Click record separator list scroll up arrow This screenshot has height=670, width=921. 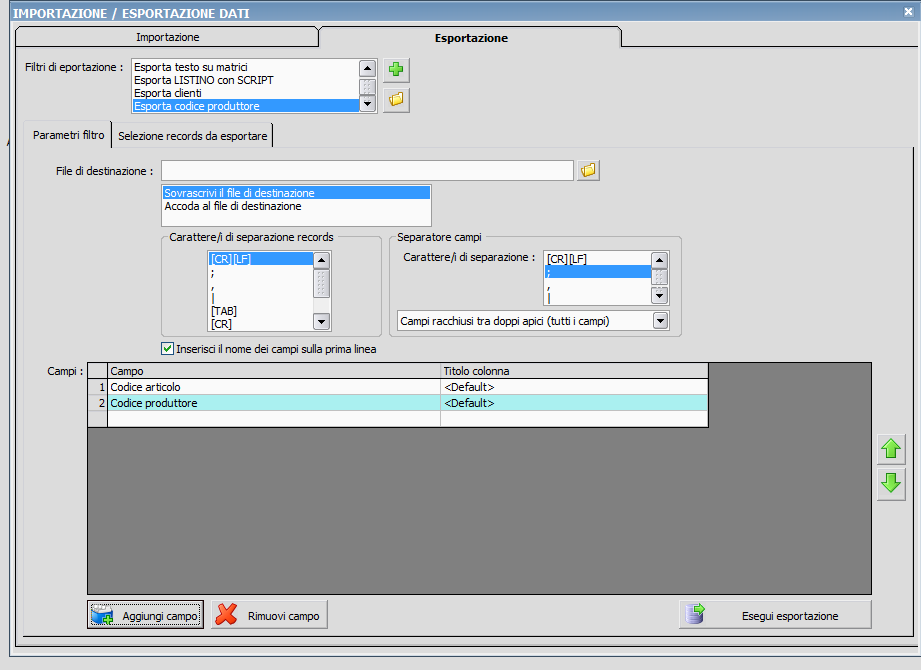pos(321,260)
